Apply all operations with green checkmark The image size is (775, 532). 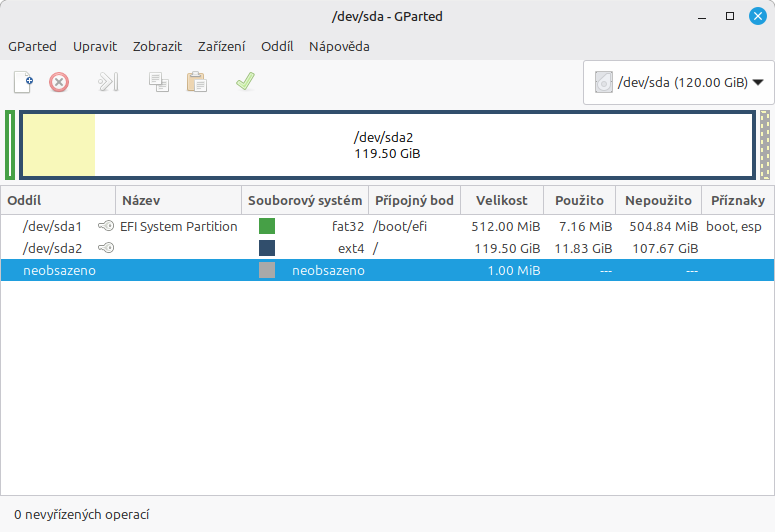tap(245, 82)
